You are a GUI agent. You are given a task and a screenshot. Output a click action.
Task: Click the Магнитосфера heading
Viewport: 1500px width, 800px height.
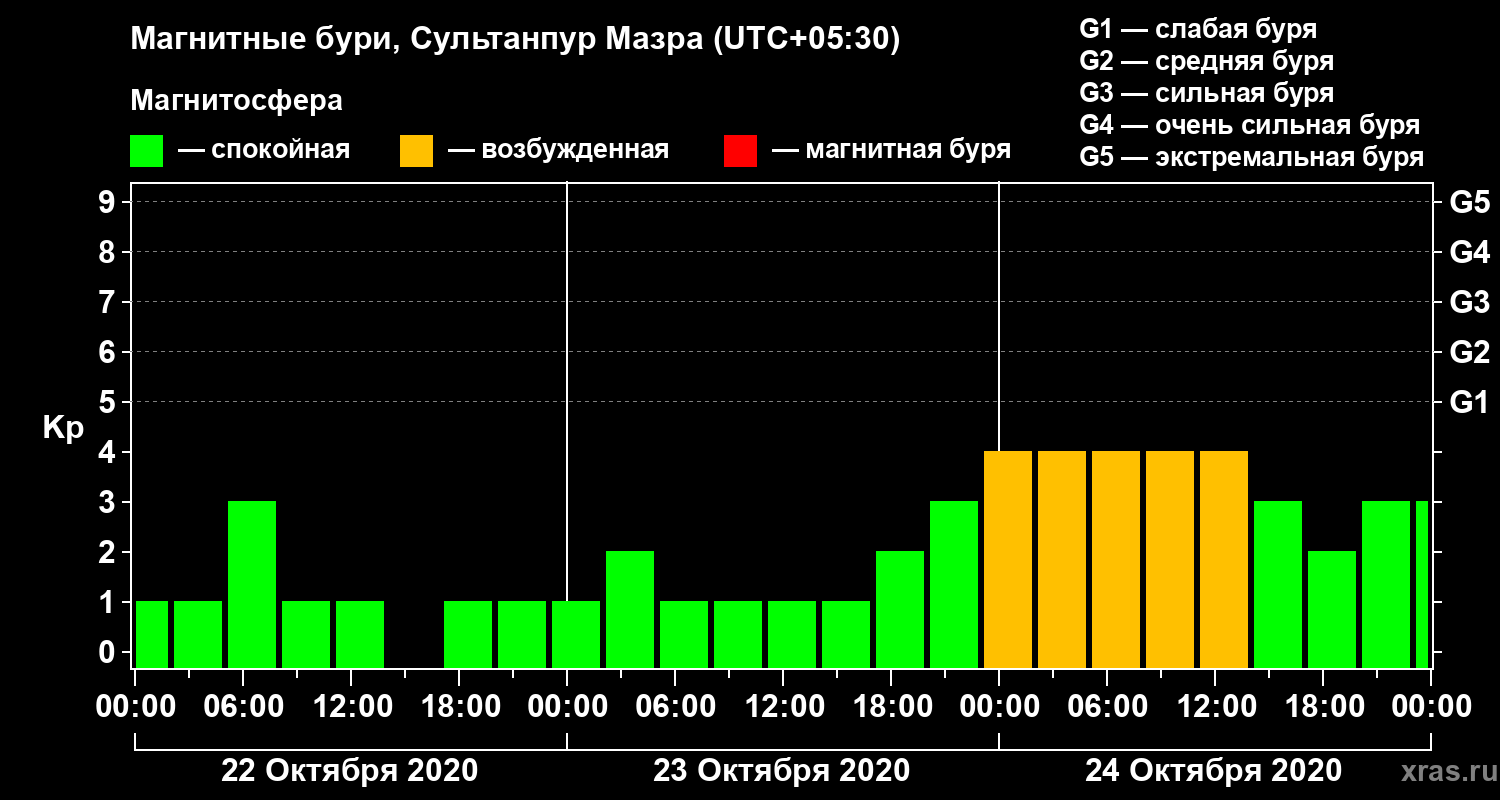[x=236, y=101]
